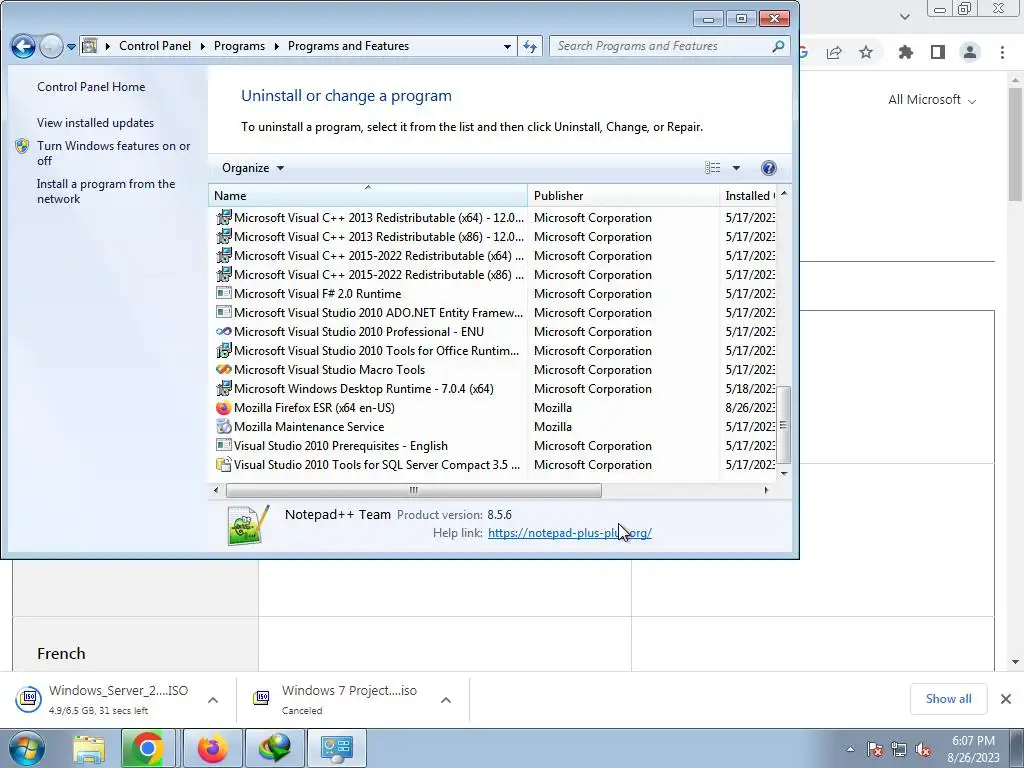
Task: Show hidden tray icons arrow
Action: coord(850,749)
